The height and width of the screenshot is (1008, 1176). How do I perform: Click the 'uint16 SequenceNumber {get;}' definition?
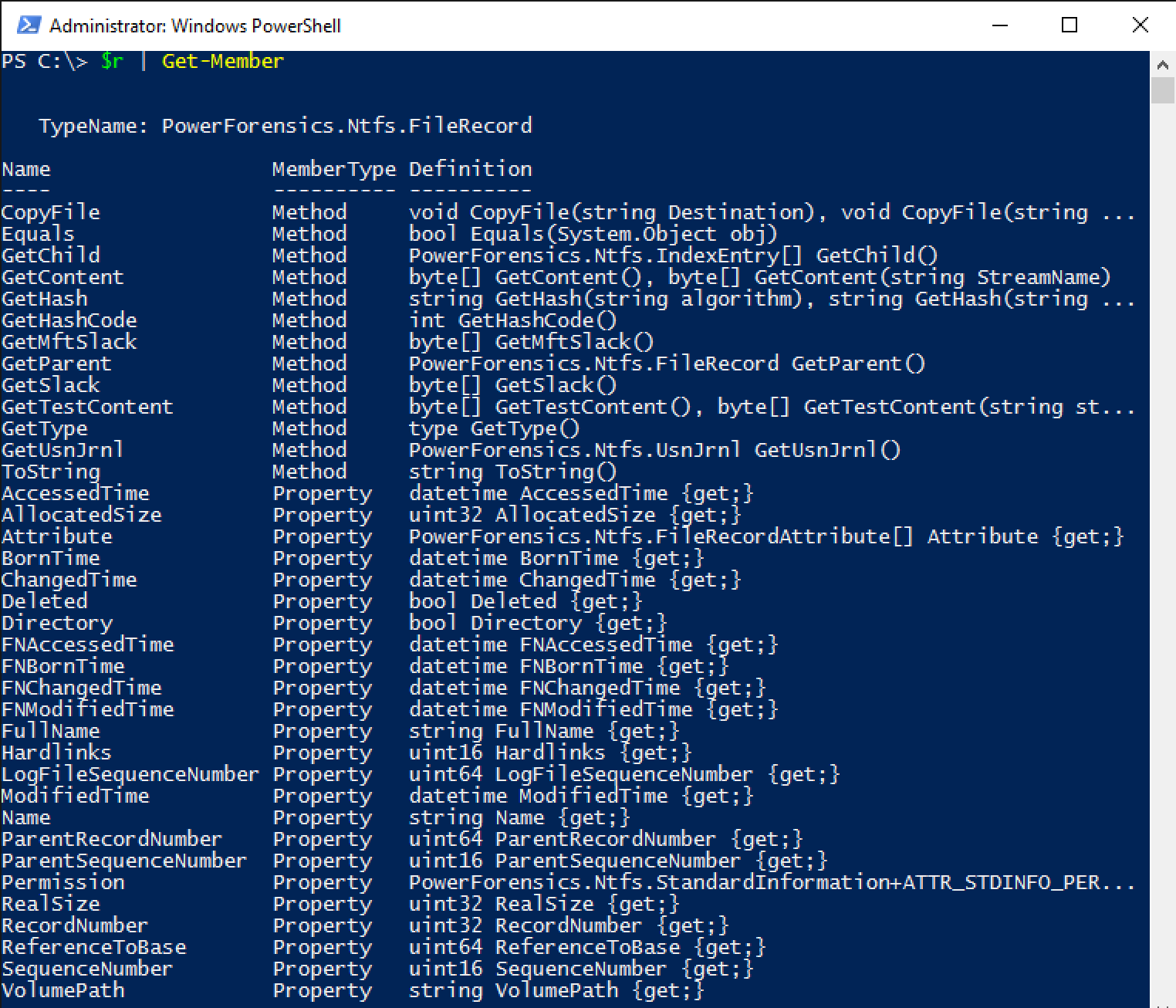point(581,969)
